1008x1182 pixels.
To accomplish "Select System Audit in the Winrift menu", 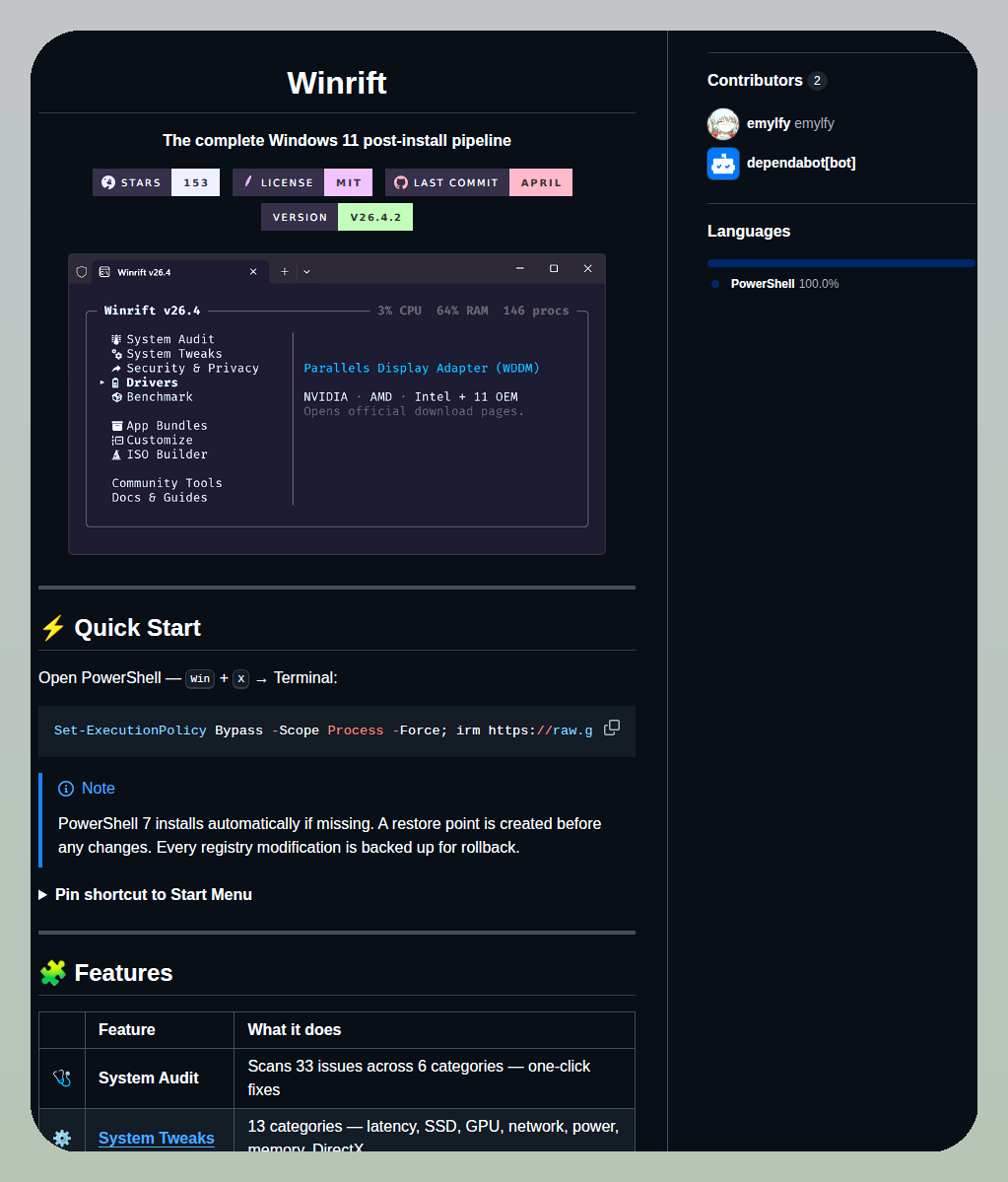I will [x=163, y=339].
